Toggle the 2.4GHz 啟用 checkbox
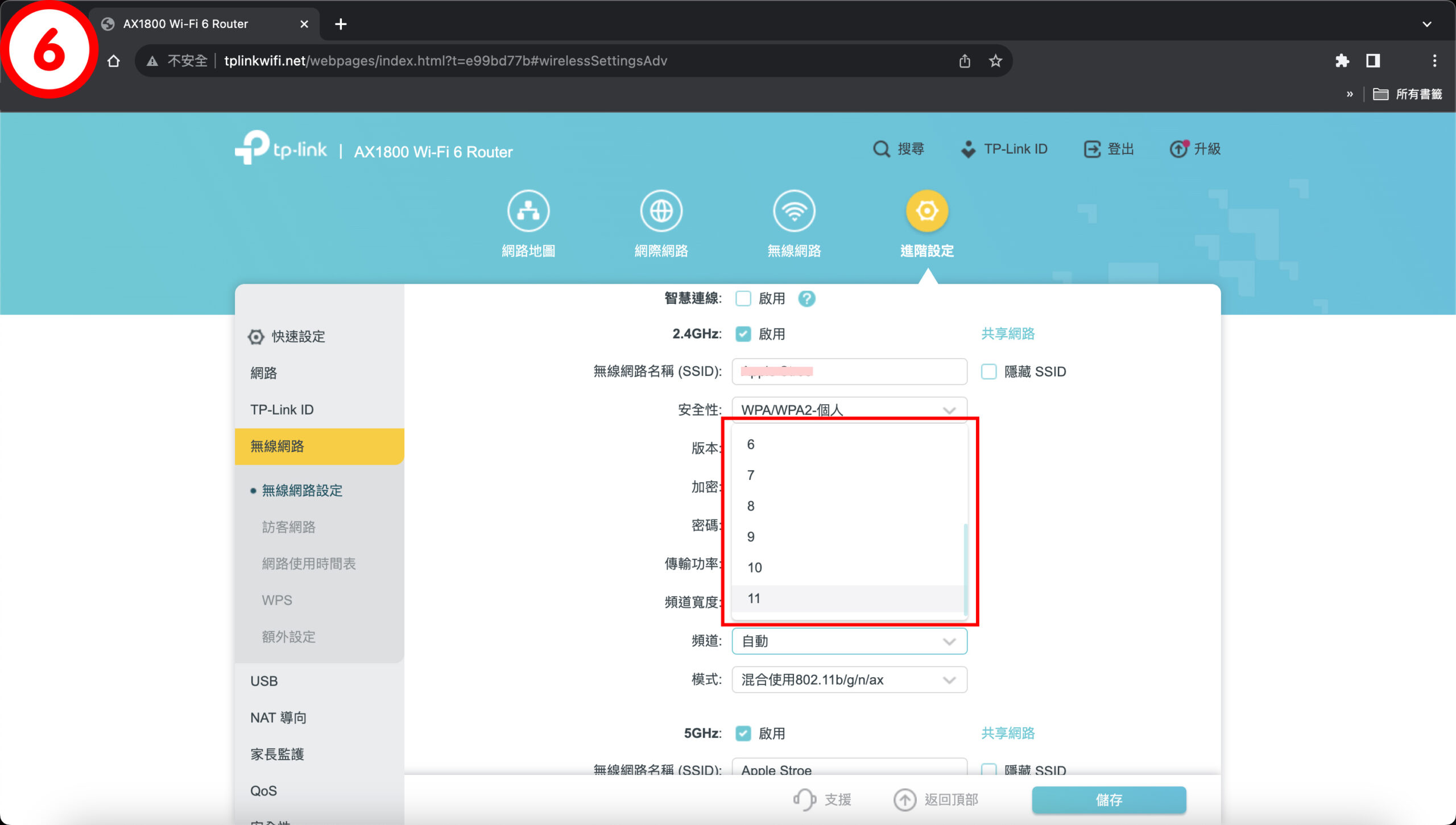Image resolution: width=1456 pixels, height=825 pixels. point(743,334)
